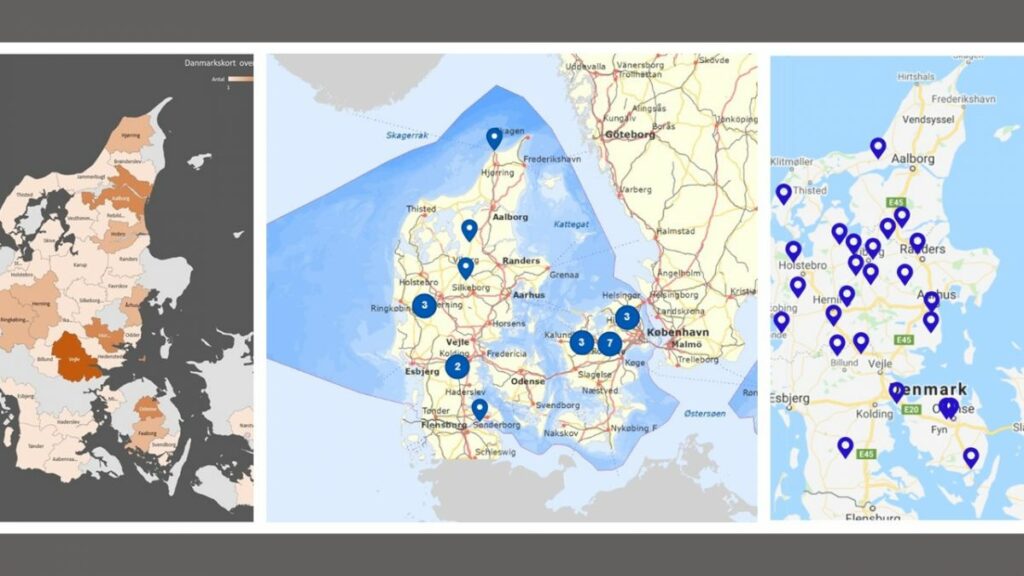Click the Göteborg city label
This screenshot has height=576, width=1024.
pyautogui.click(x=630, y=132)
